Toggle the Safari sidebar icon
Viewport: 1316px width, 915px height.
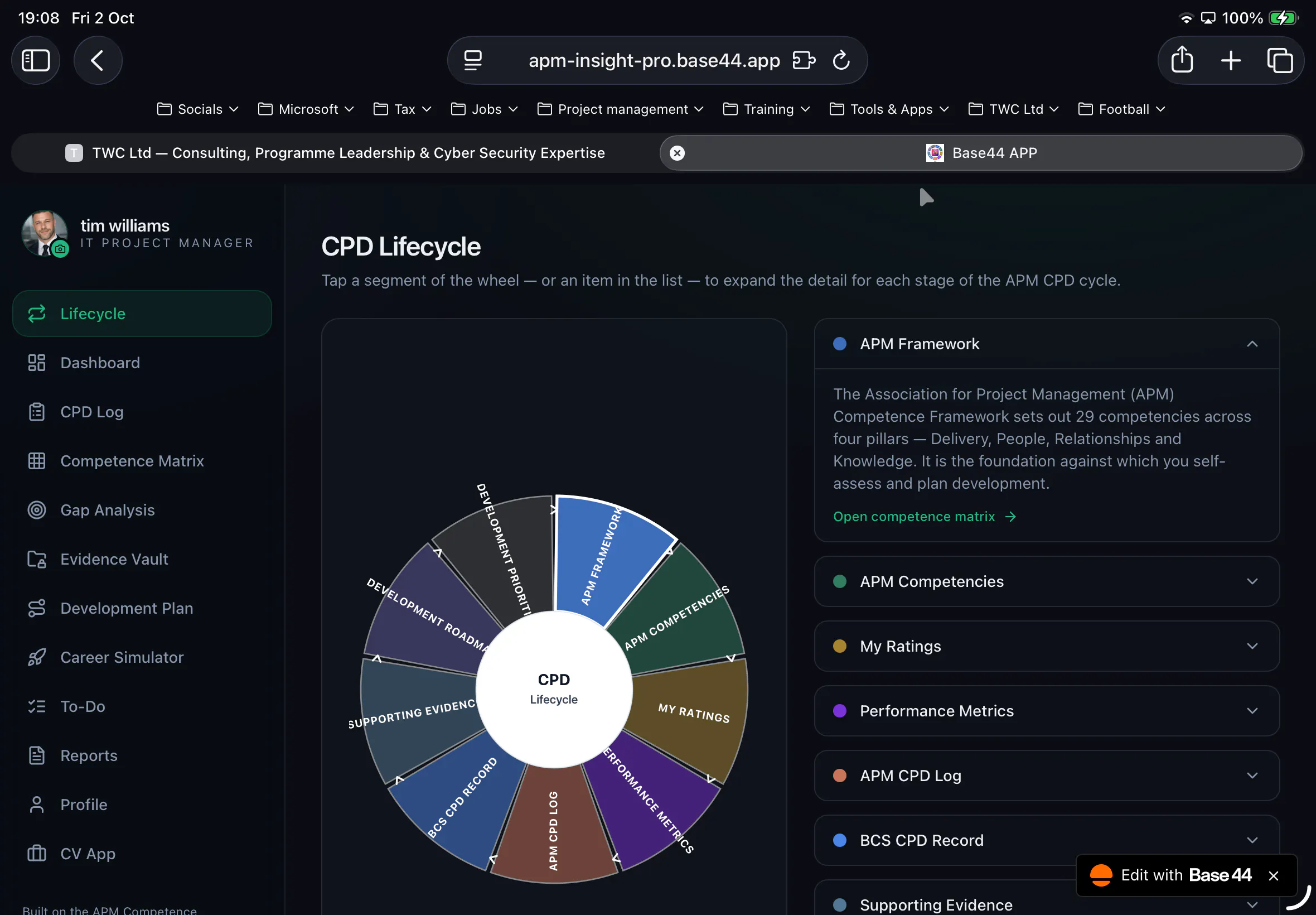click(x=36, y=60)
